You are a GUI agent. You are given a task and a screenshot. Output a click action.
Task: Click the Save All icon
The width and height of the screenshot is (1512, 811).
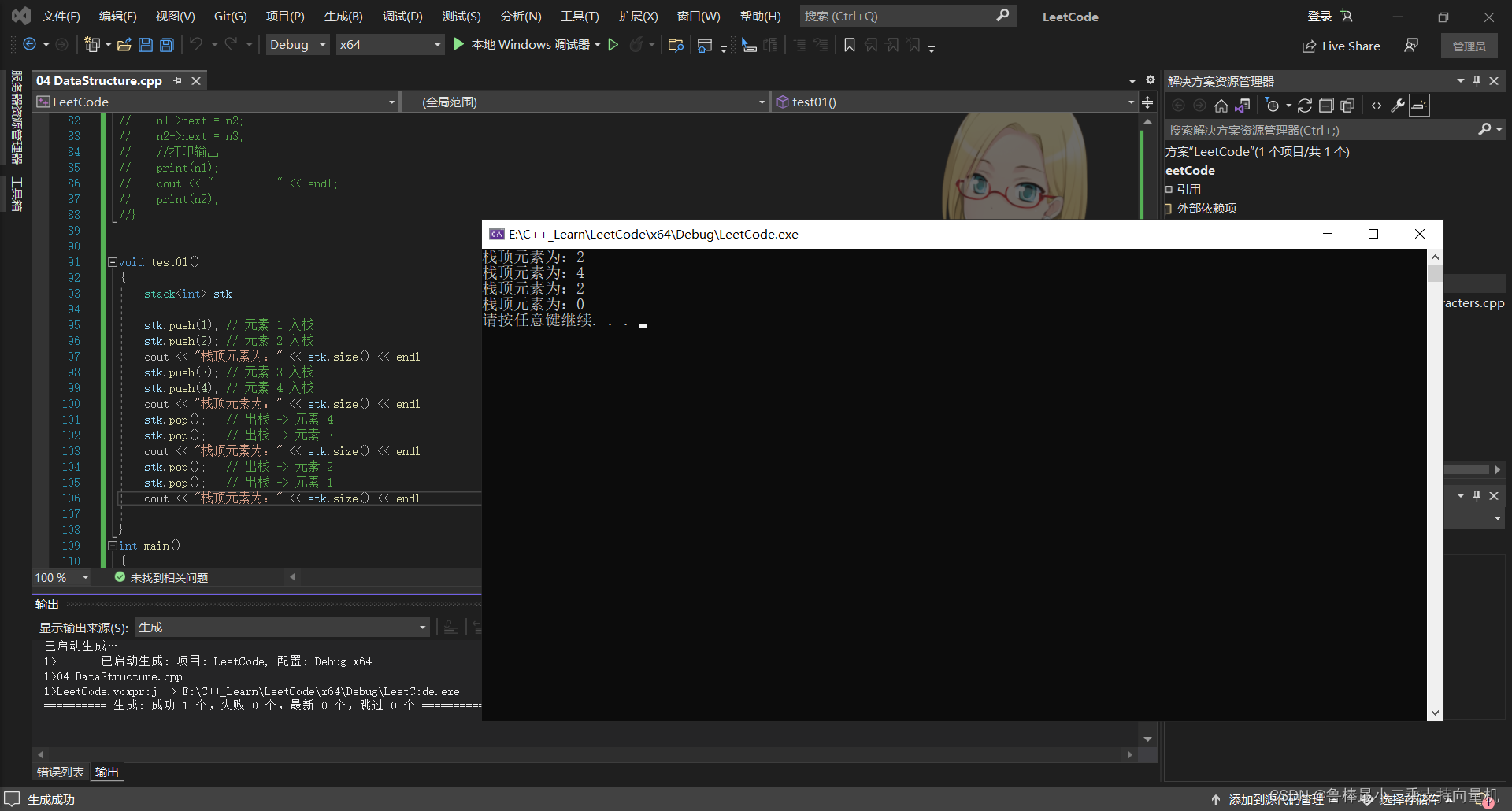tap(167, 45)
